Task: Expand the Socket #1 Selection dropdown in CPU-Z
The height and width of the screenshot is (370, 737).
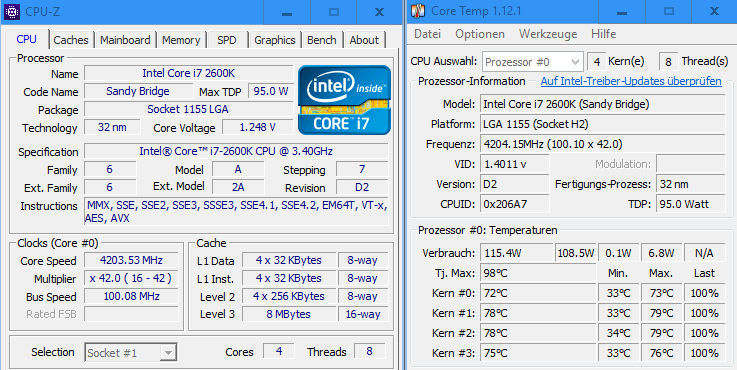Action: [131, 353]
